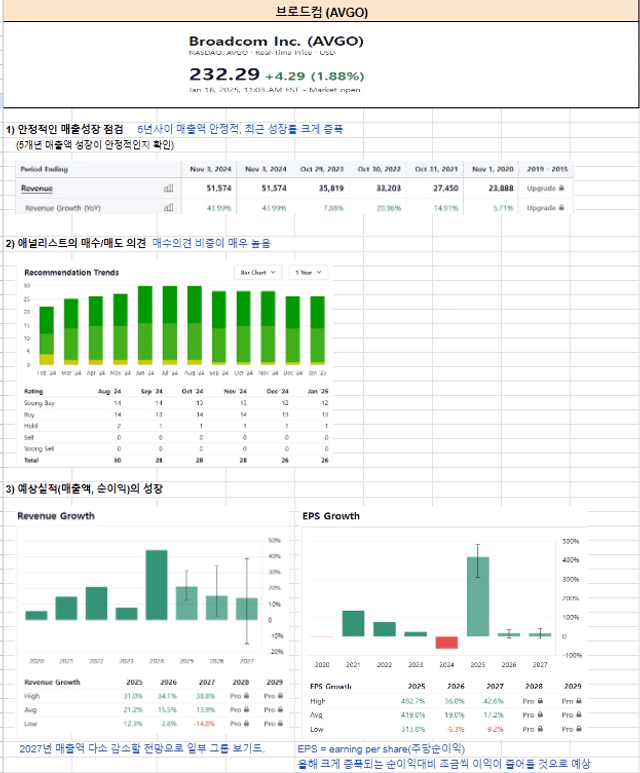Click the EPS = earning per share note
Viewport: 640px width, 773px height.
pos(381,749)
